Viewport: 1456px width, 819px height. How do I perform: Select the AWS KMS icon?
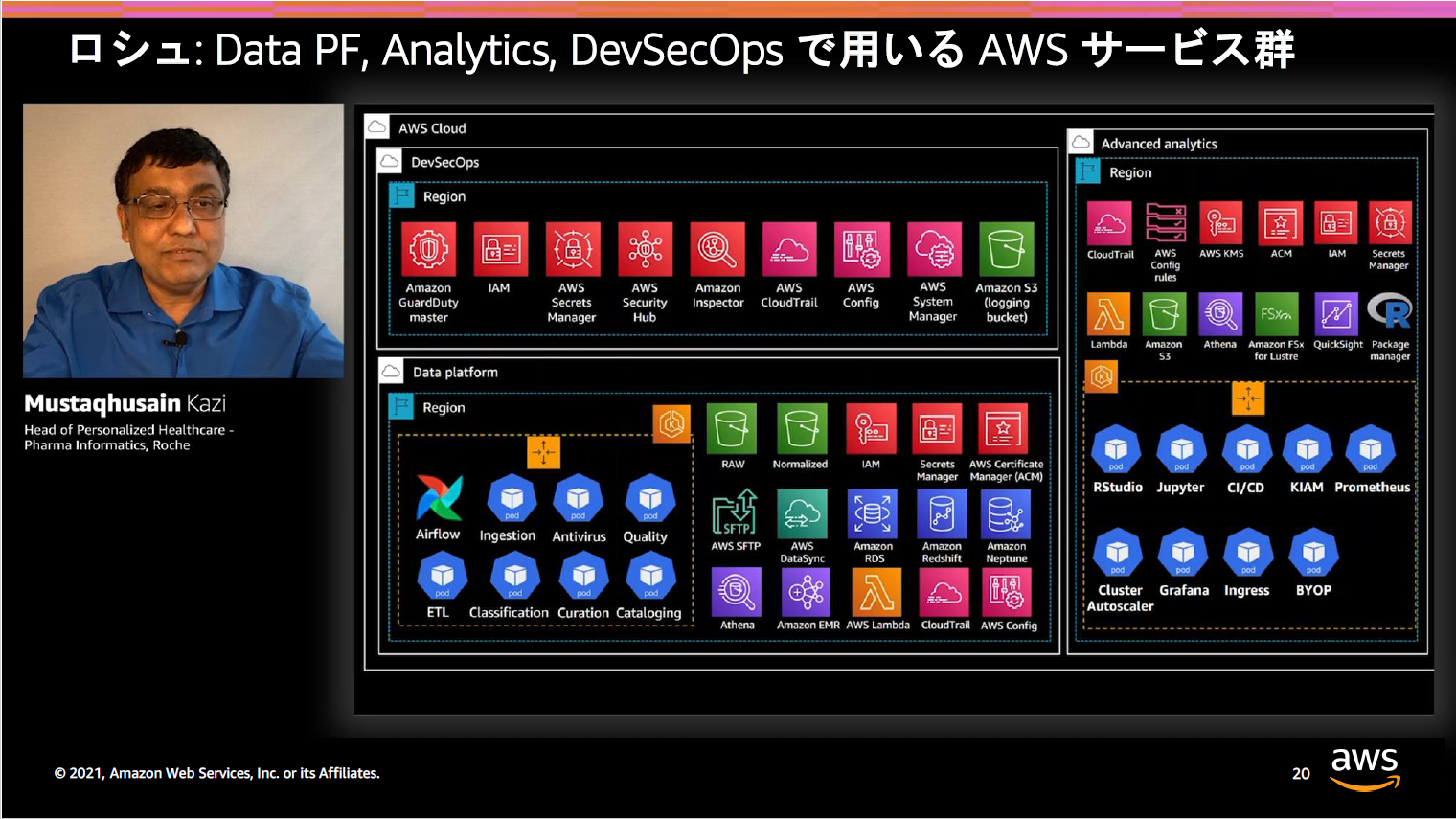tap(1221, 223)
